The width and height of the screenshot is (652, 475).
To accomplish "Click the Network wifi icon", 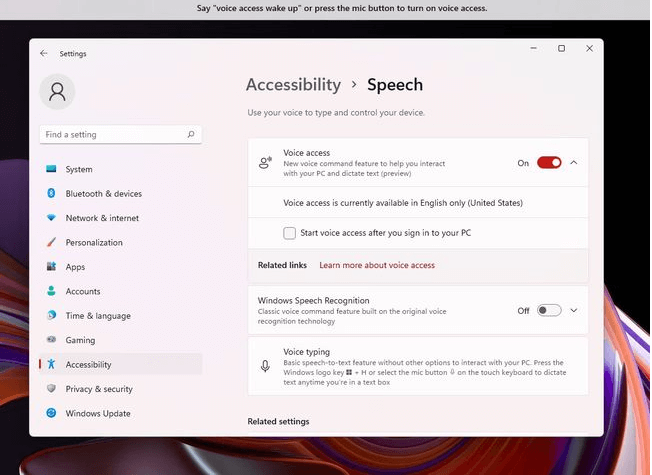I will [x=51, y=218].
